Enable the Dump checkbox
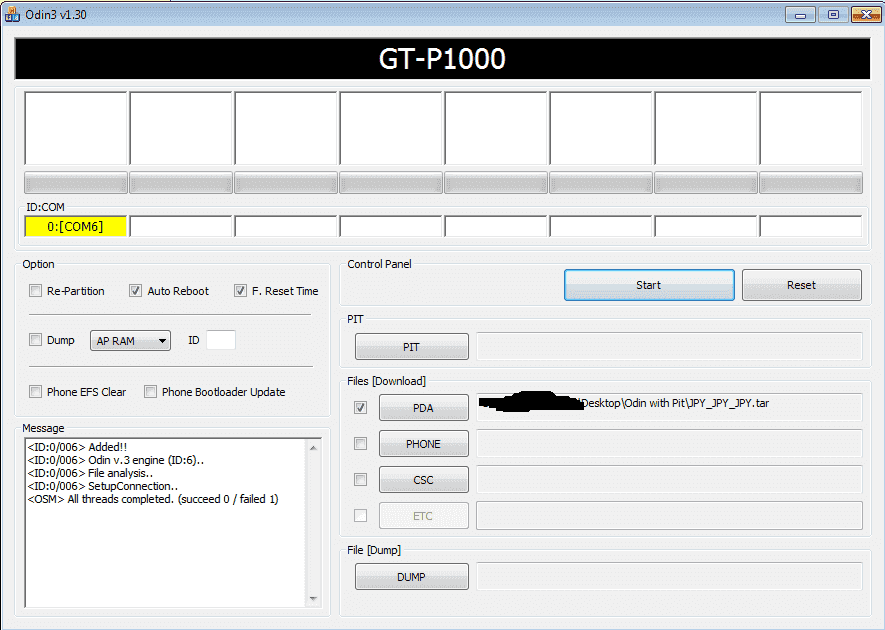Screen dimensions: 885x630 pyautogui.click(x=36, y=340)
